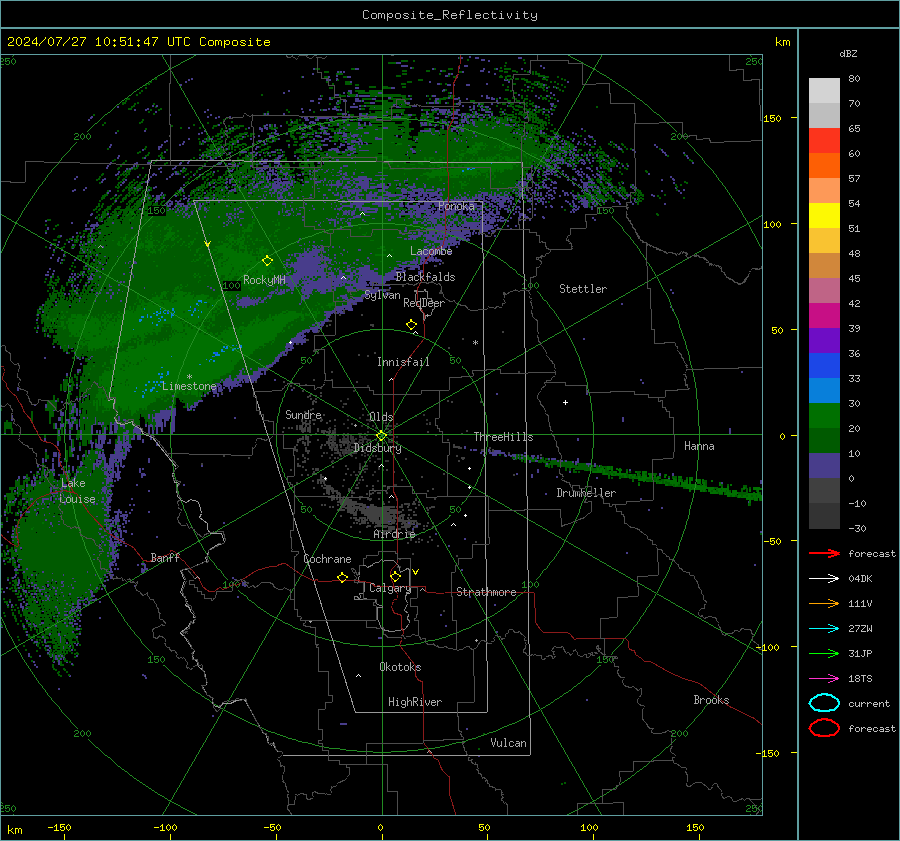Screen dimensions: 900x841
Task: Select the 80 dBZ light gray swatch
Action: click(824, 91)
